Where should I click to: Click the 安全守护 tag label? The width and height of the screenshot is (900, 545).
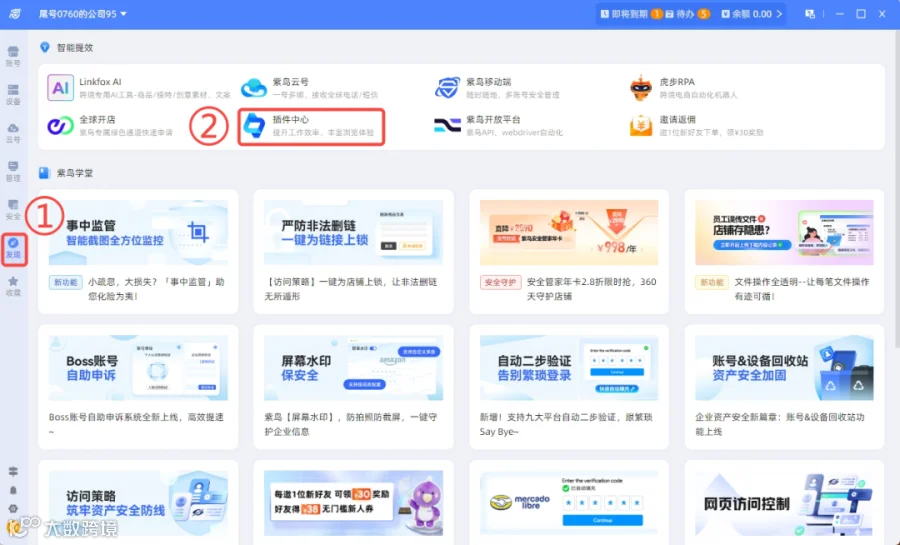(x=500, y=282)
